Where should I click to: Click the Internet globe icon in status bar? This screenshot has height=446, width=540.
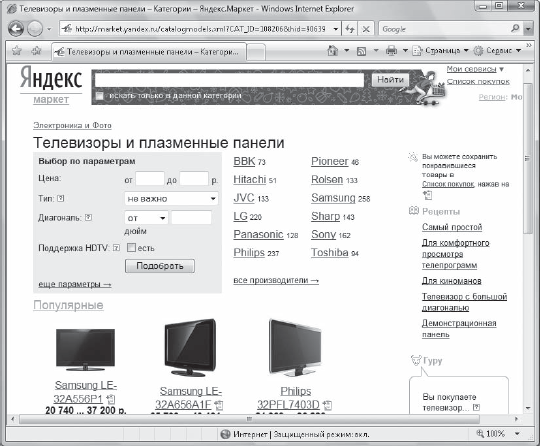(x=225, y=434)
